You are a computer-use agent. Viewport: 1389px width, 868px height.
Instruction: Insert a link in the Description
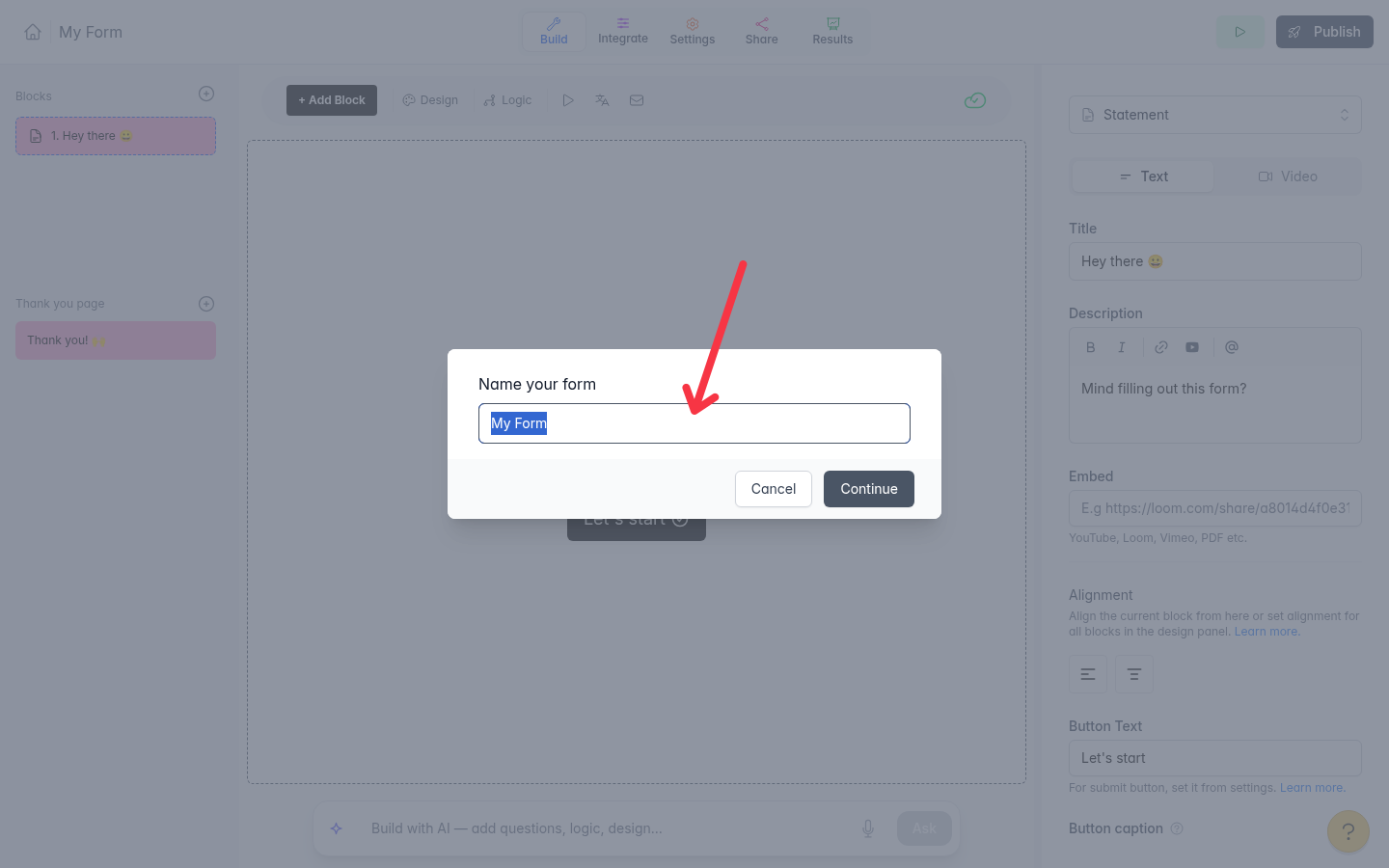coord(1161,347)
